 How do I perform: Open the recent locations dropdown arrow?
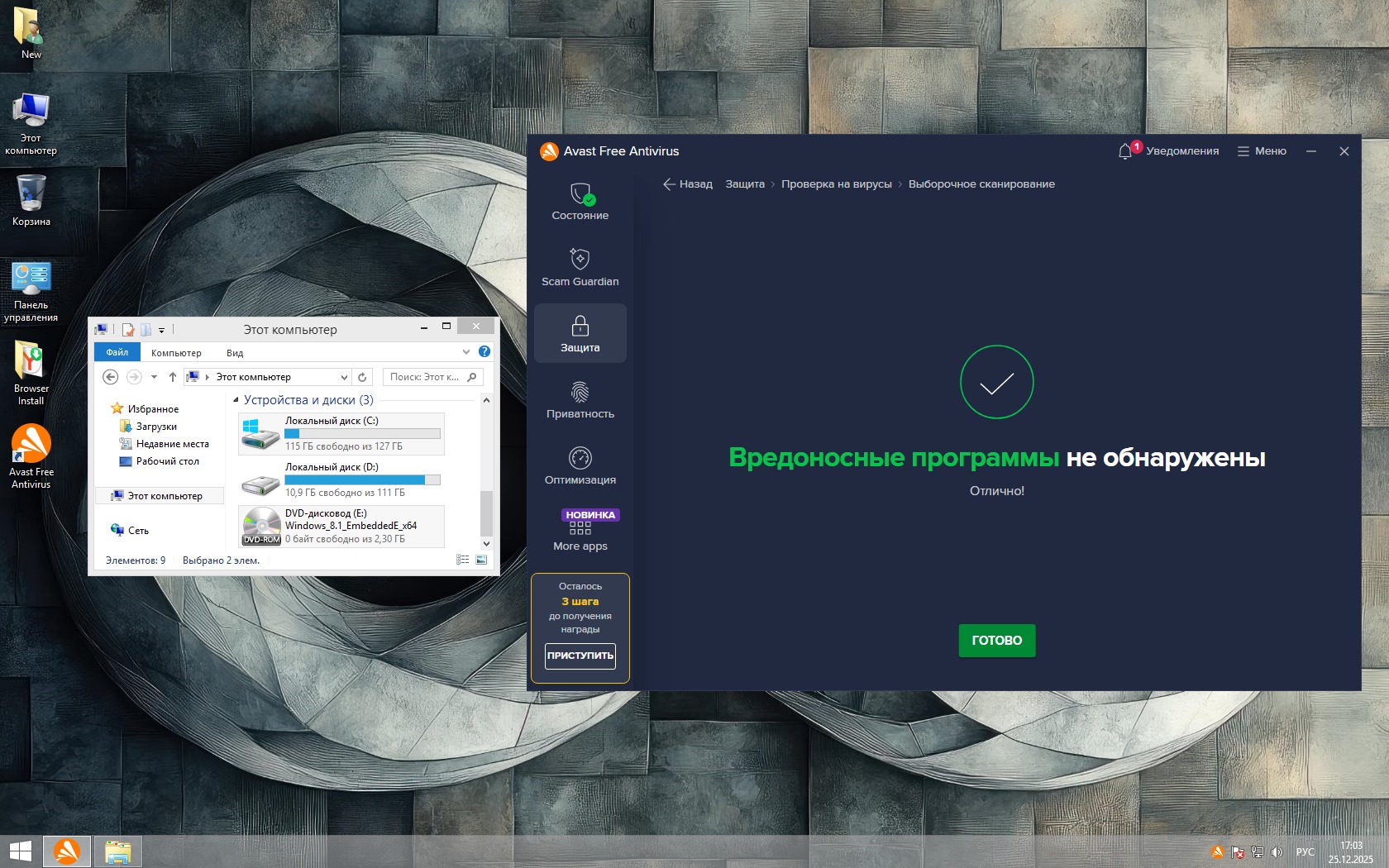pyautogui.click(x=154, y=377)
